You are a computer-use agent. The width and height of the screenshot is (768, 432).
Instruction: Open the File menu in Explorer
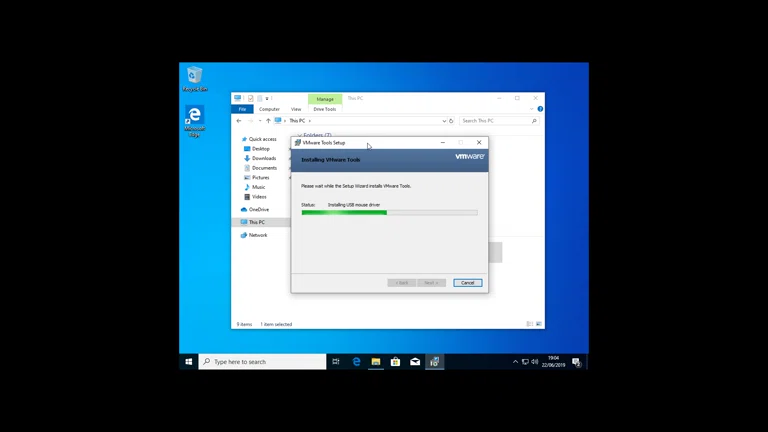tap(242, 109)
